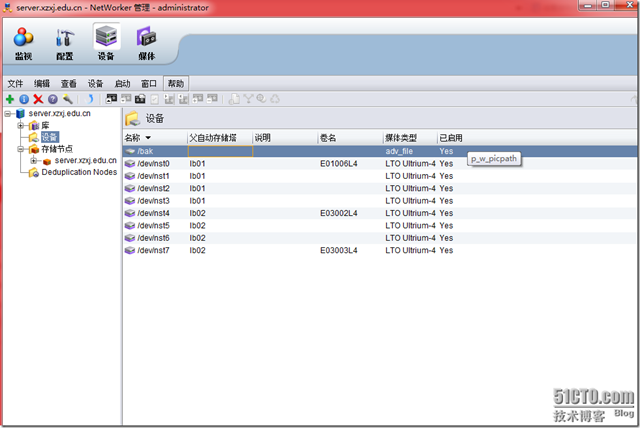Click the blue curved arrow Refresh icon
Image resolution: width=640 pixels, height=428 pixels.
[x=90, y=99]
